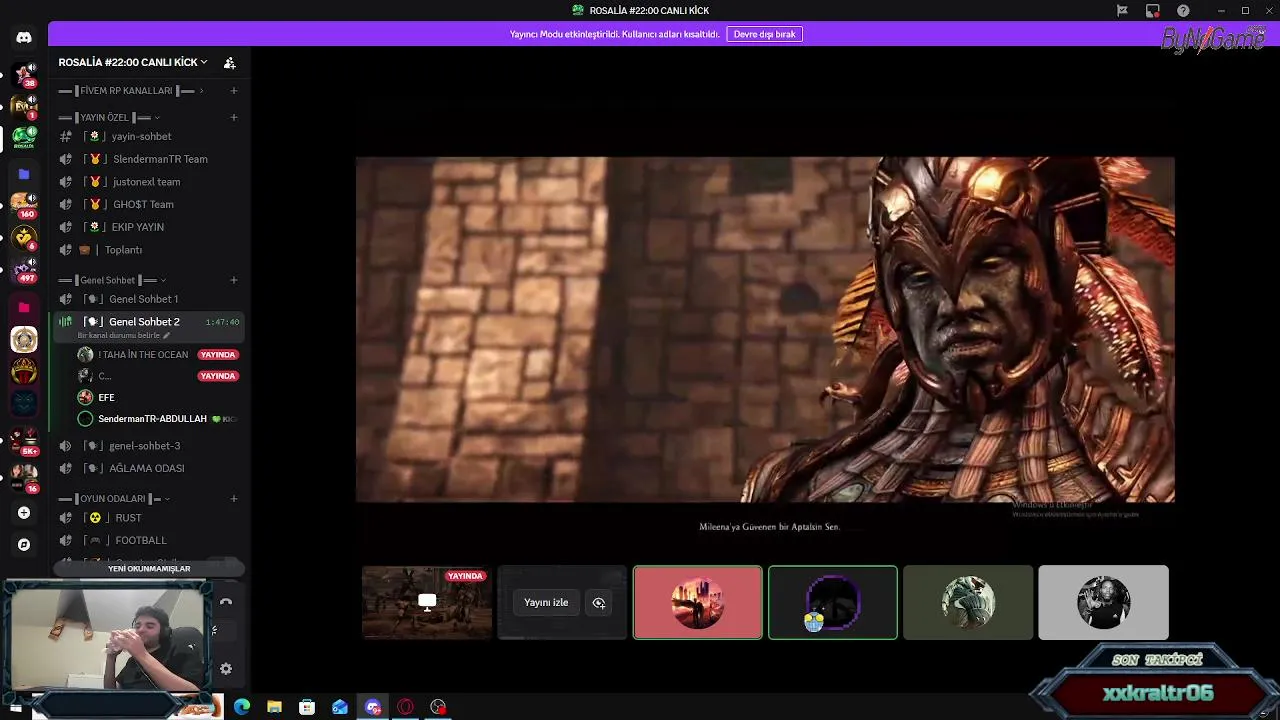Open File Explorer from taskbar
Viewport: 1280px width, 720px height.
coord(274,707)
